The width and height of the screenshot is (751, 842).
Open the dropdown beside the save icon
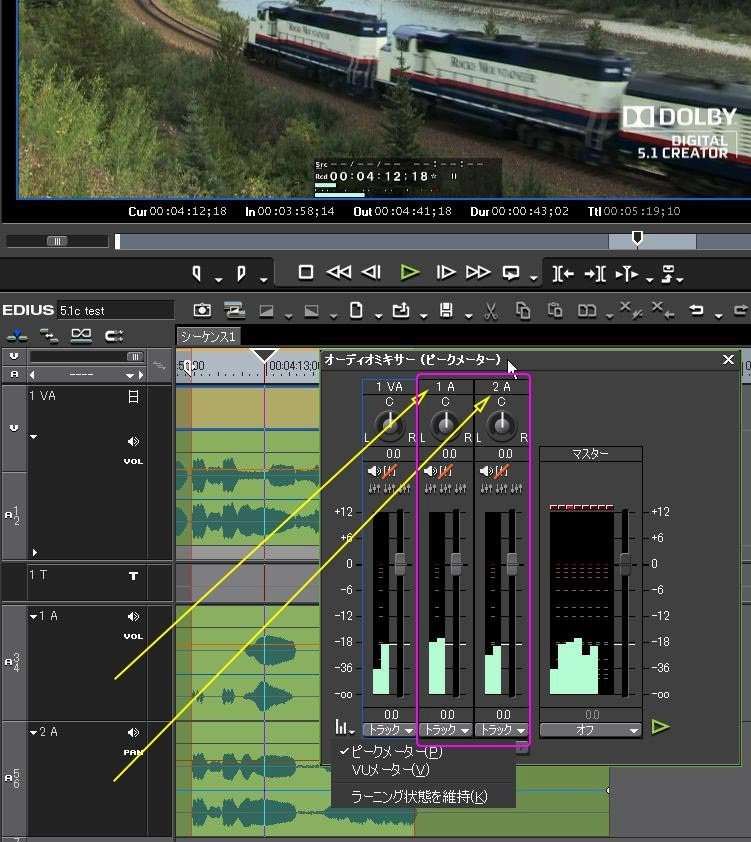click(x=468, y=316)
